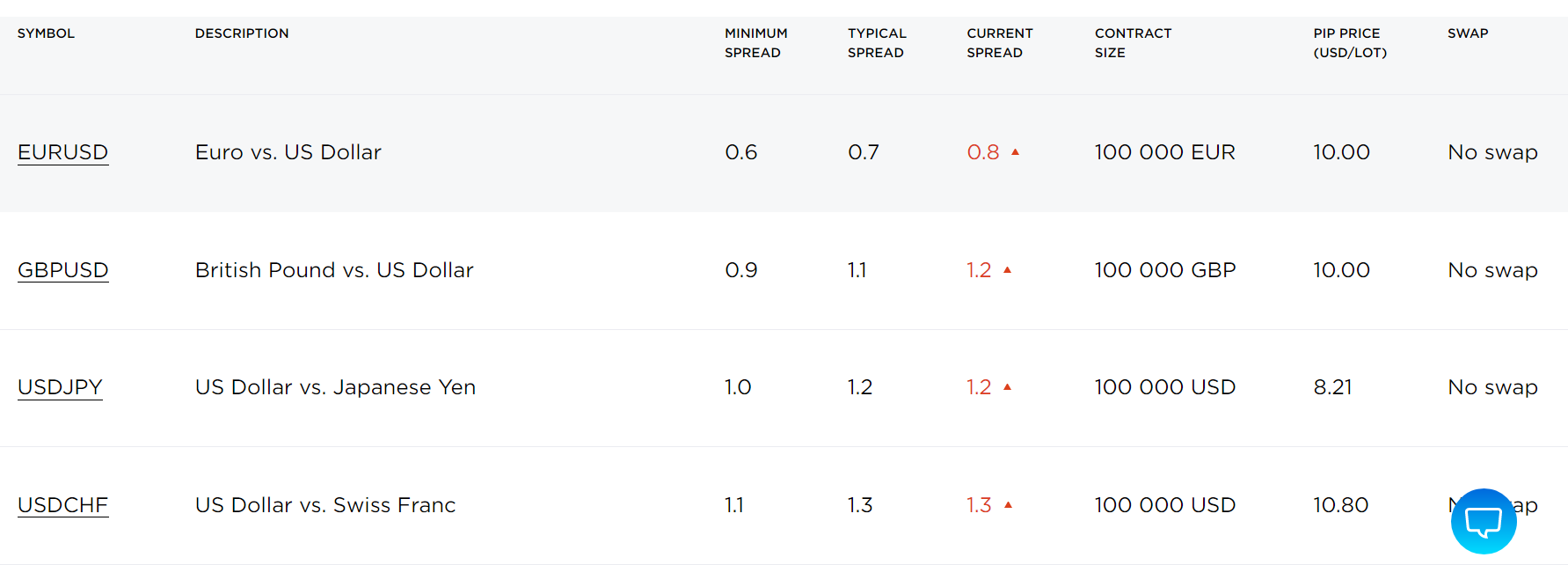Open the GBPUSD symbol link

point(62,270)
